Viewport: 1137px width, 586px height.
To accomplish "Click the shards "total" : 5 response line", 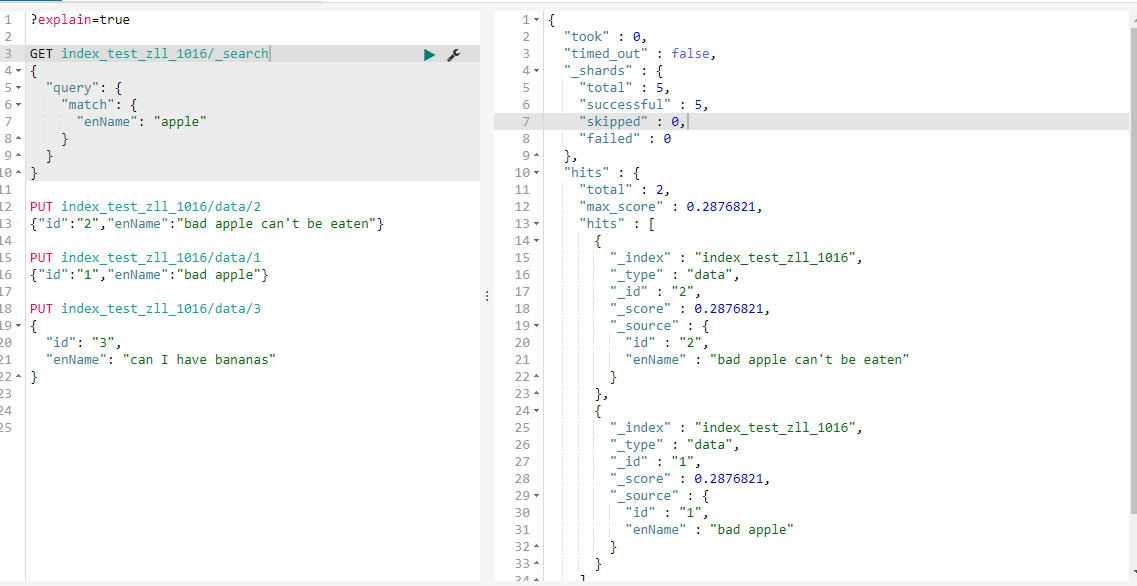I will [625, 88].
